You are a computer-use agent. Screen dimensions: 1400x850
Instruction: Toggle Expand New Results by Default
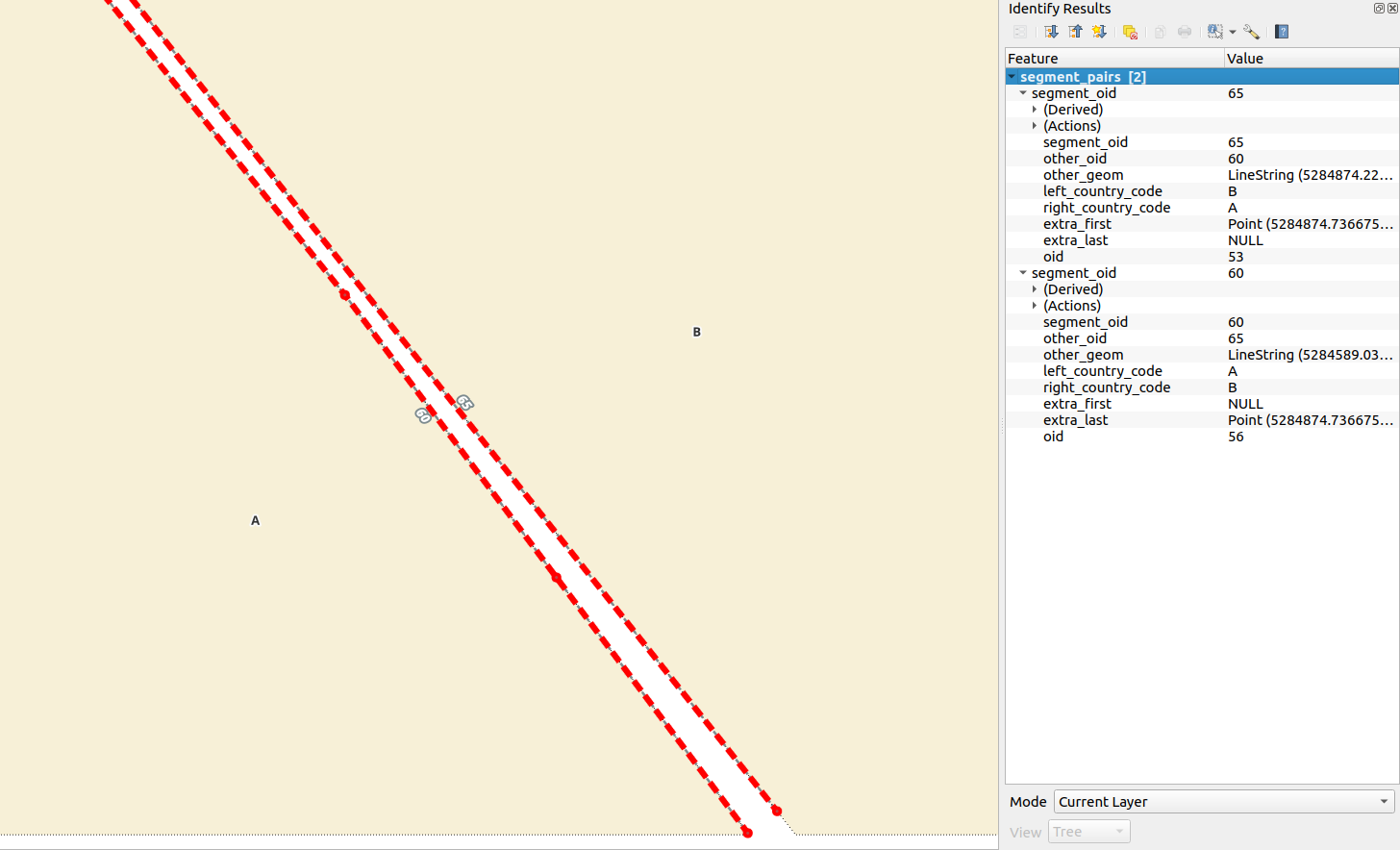[1099, 32]
